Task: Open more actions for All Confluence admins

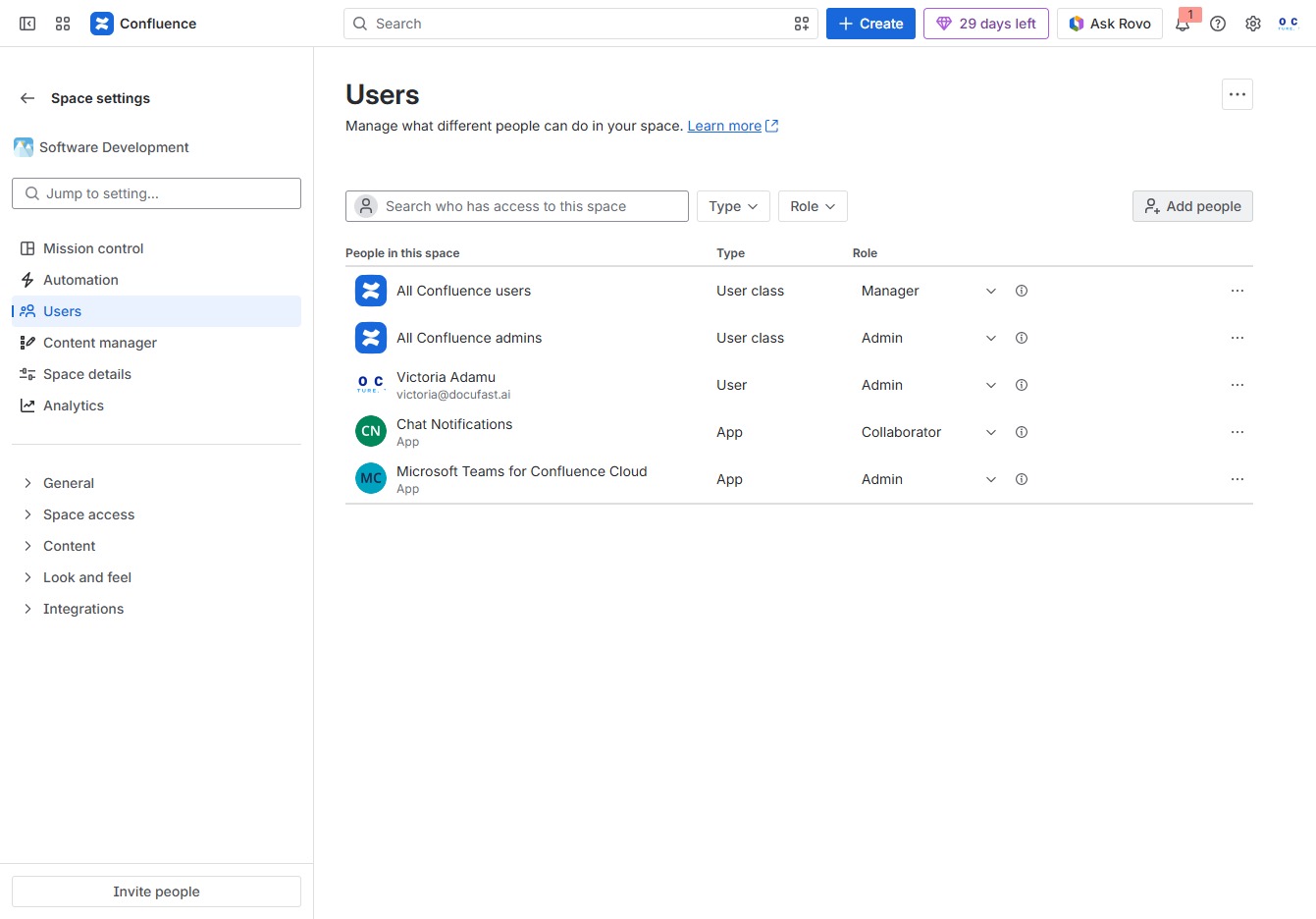Action: [x=1237, y=338]
